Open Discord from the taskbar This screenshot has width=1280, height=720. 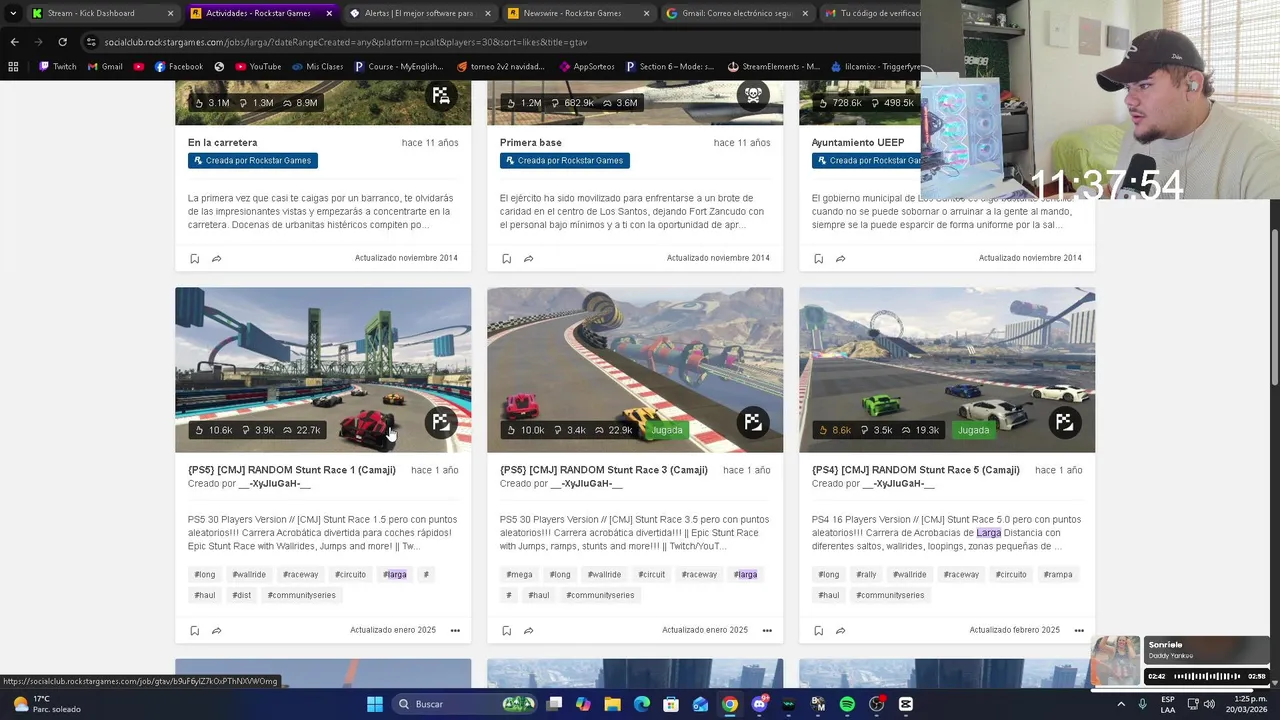[x=759, y=704]
